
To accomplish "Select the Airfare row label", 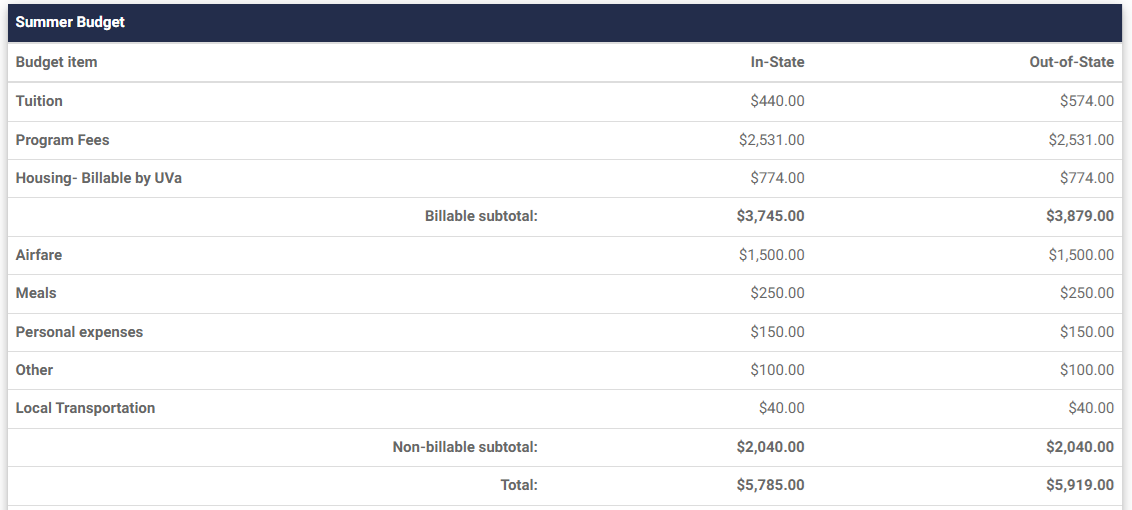I will 38,255.
